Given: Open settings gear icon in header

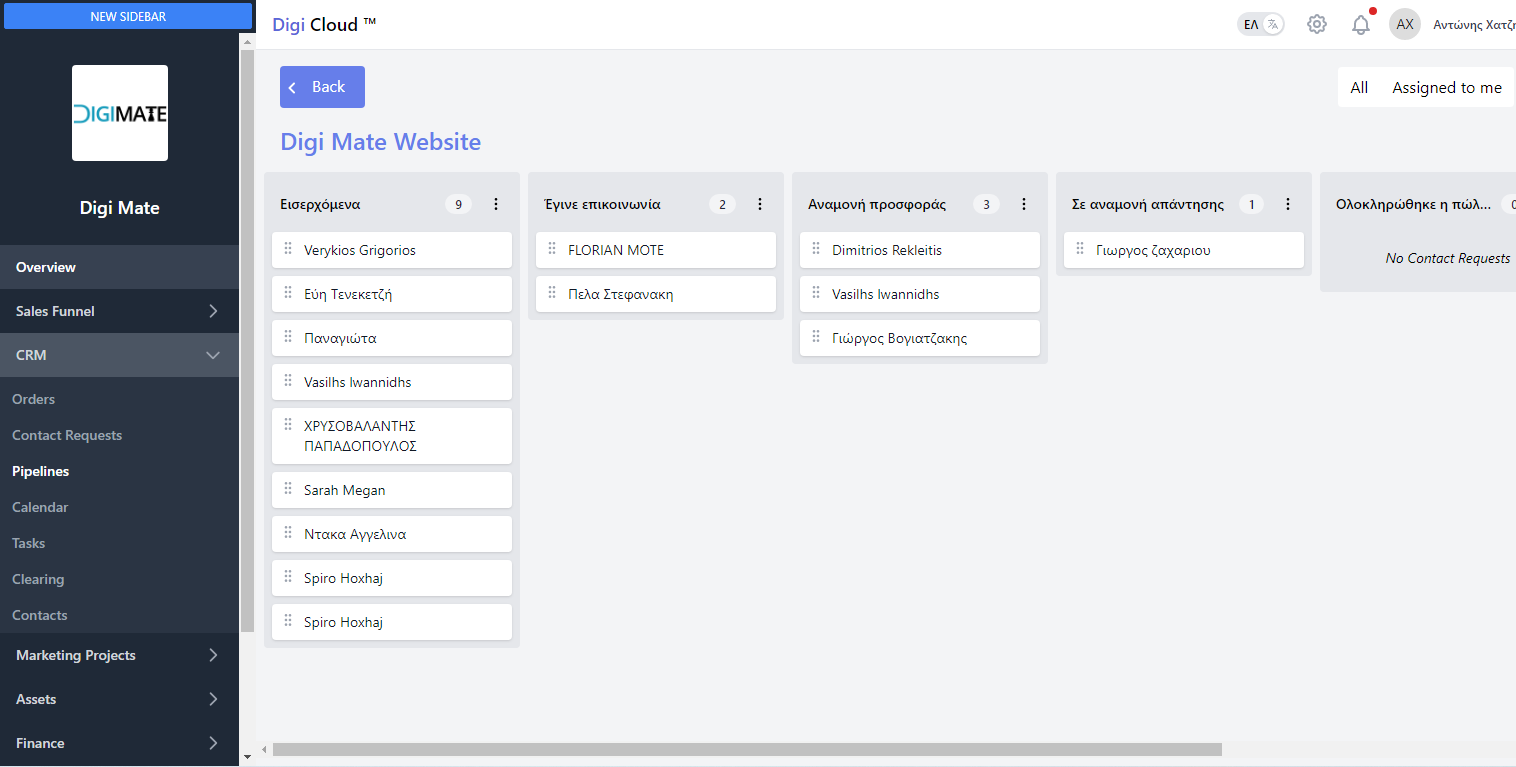Looking at the screenshot, I should [x=1317, y=25].
